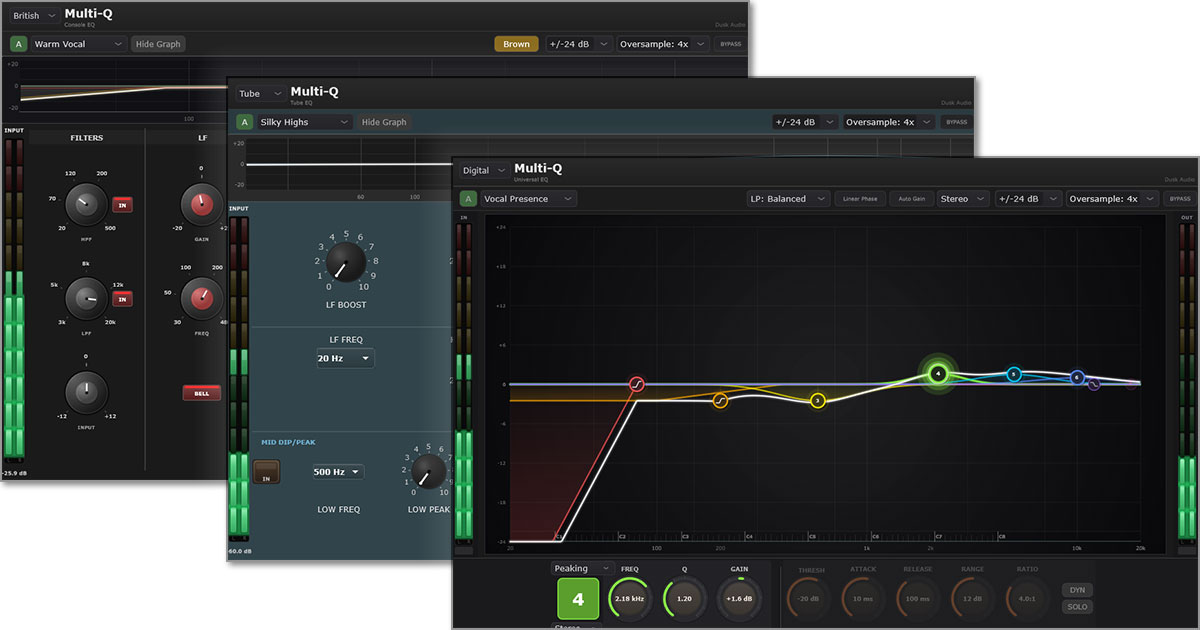Click Hide Graph in the Tube EQ
The image size is (1200, 630).
(x=384, y=122)
